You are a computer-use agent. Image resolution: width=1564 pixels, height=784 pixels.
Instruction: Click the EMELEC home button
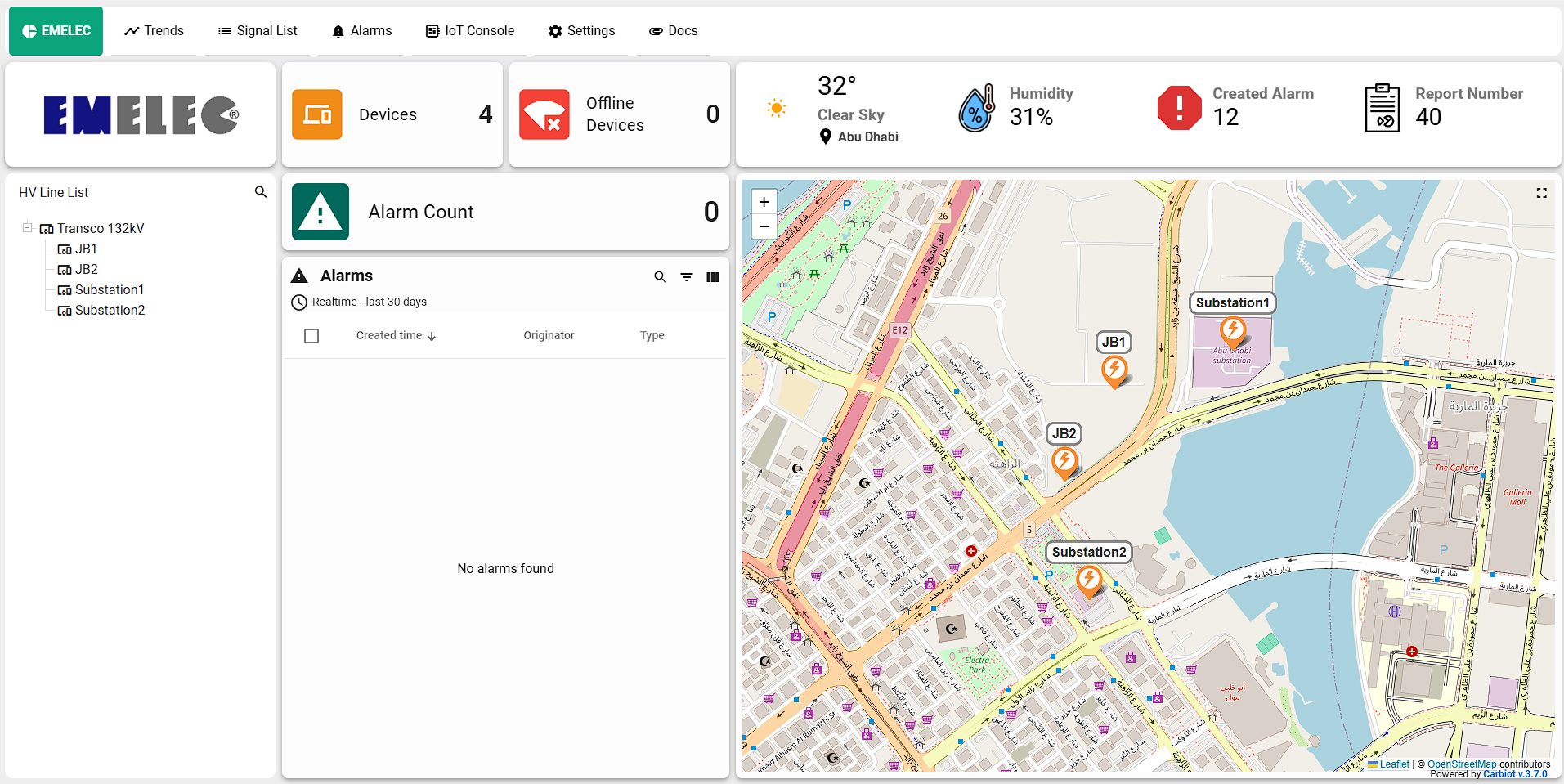(x=56, y=31)
